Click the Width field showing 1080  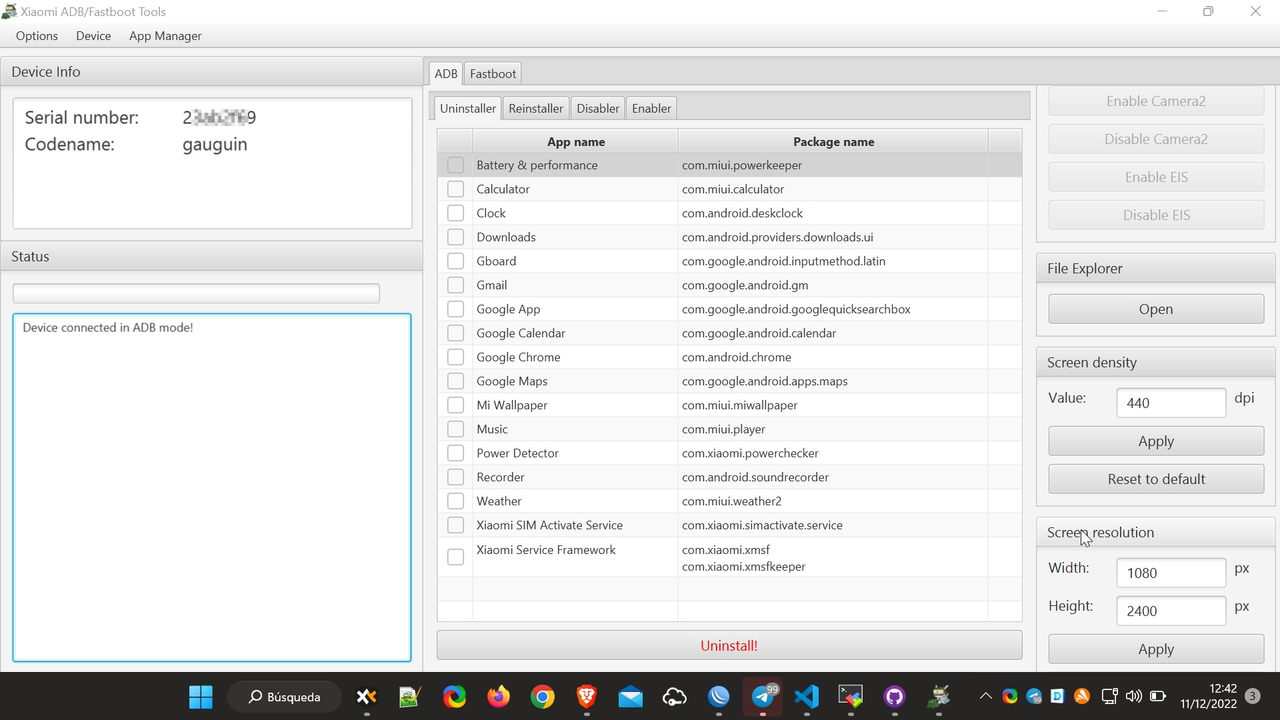coord(1171,573)
